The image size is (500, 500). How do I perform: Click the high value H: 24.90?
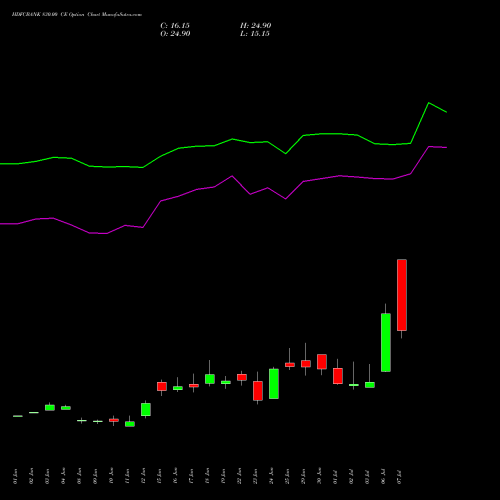click(256, 26)
